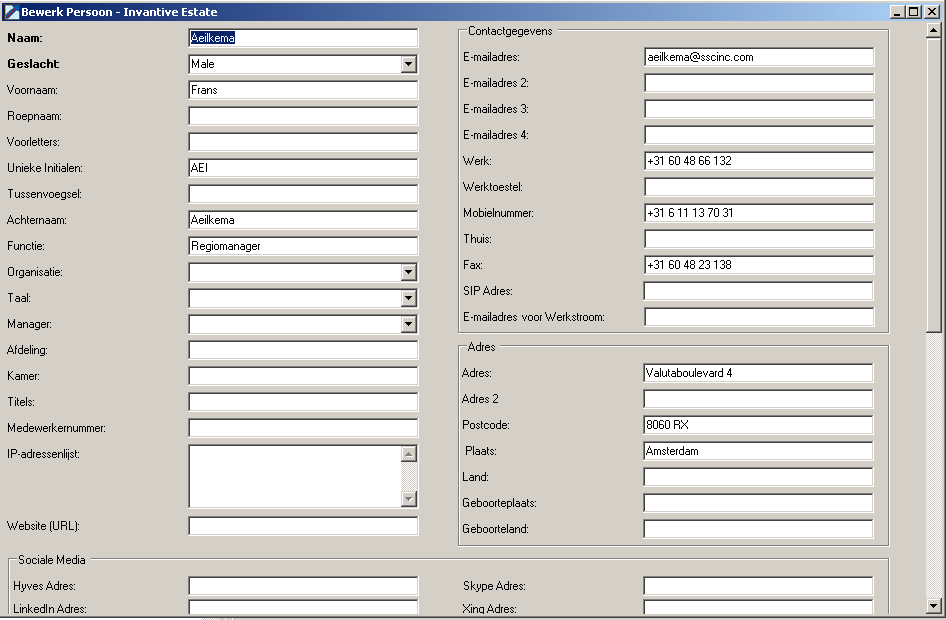
Task: Click the Werk phone number field
Action: 759,160
